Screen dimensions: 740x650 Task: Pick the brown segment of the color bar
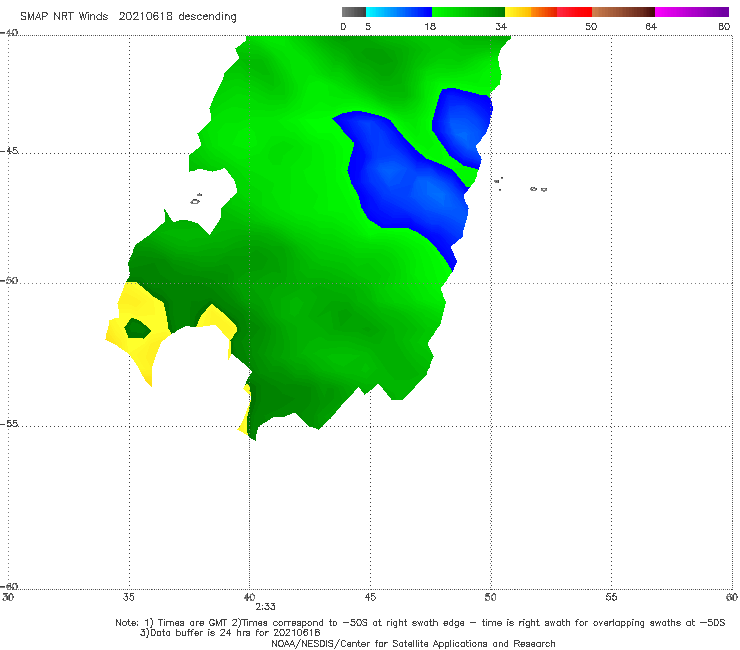623,12
